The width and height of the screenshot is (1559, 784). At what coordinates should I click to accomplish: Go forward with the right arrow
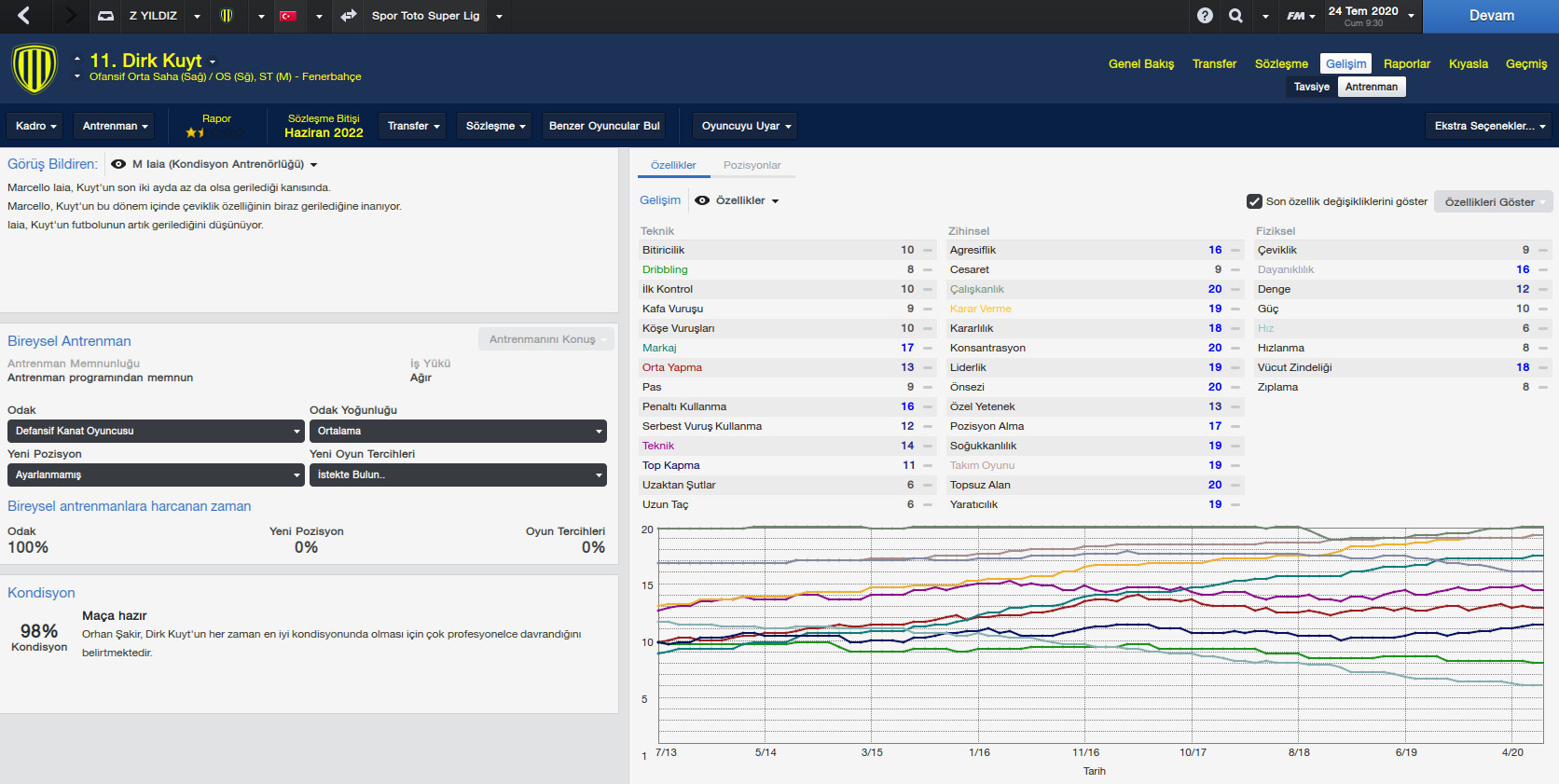[x=71, y=15]
